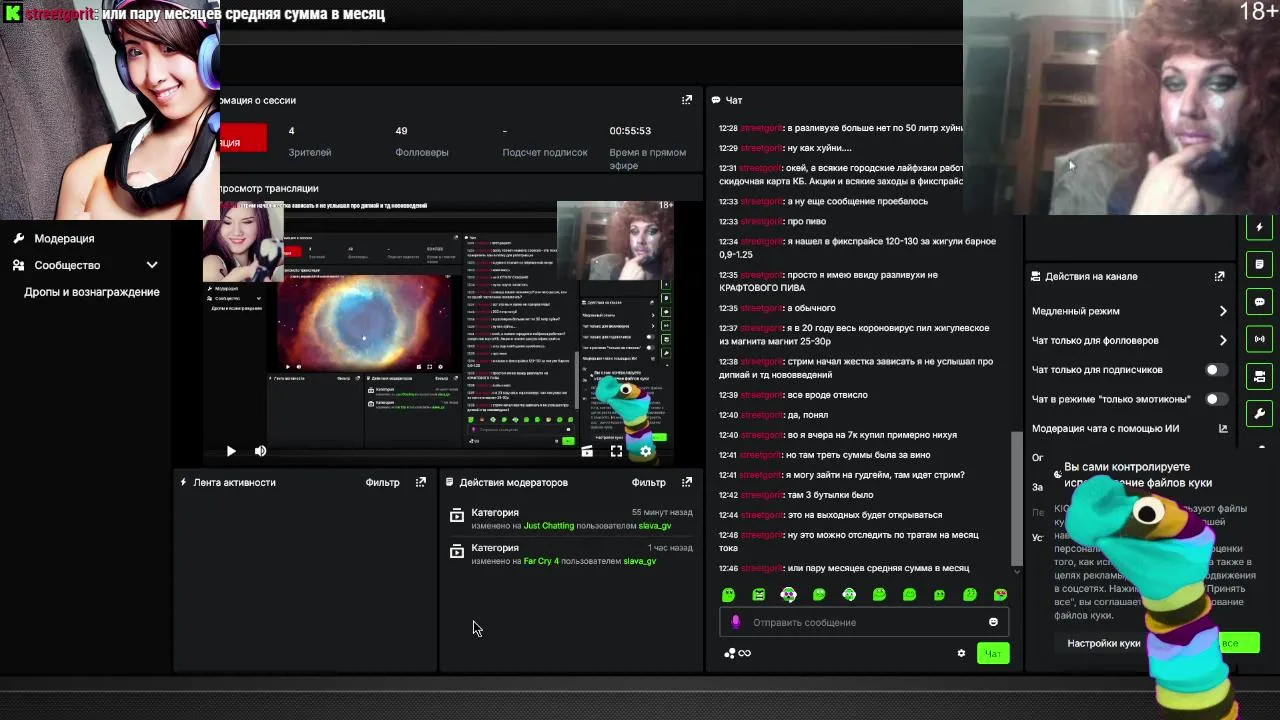The height and width of the screenshot is (720, 1280).
Task: Click the chat bubble sidebar button
Action: coord(1259,302)
